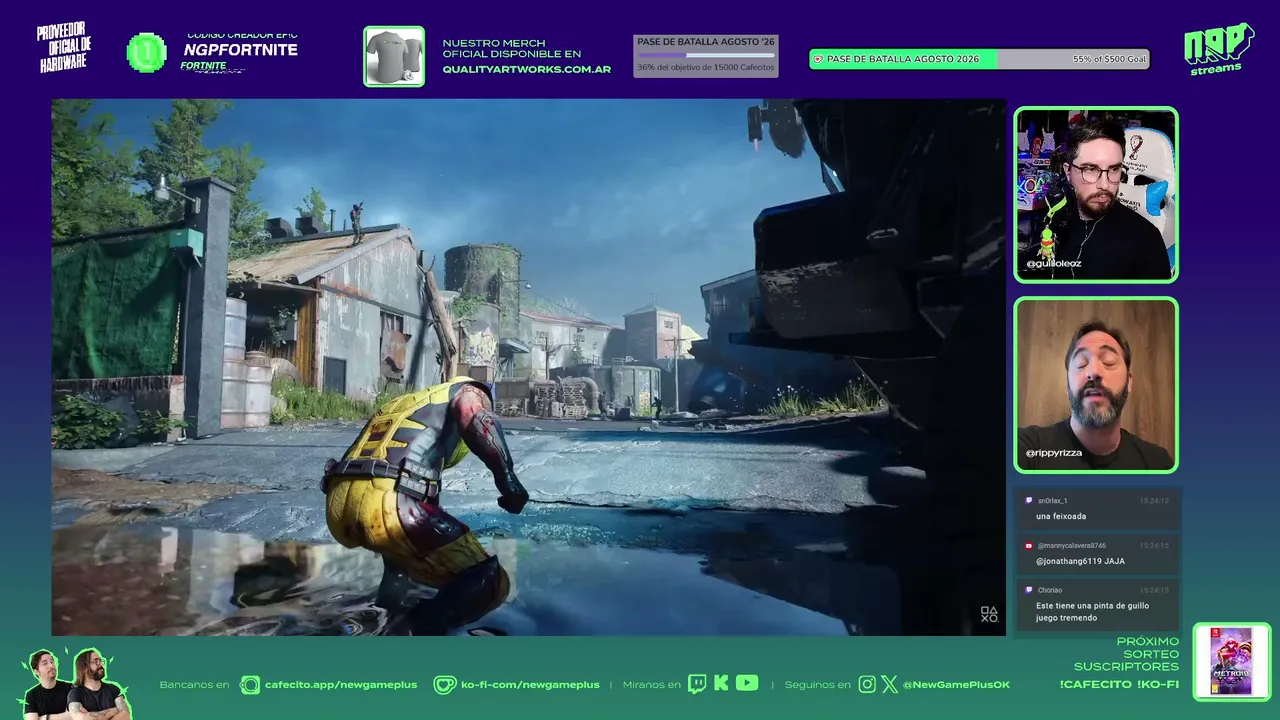
Task: Select the Metroid game box thumbnail
Action: [x=1232, y=661]
